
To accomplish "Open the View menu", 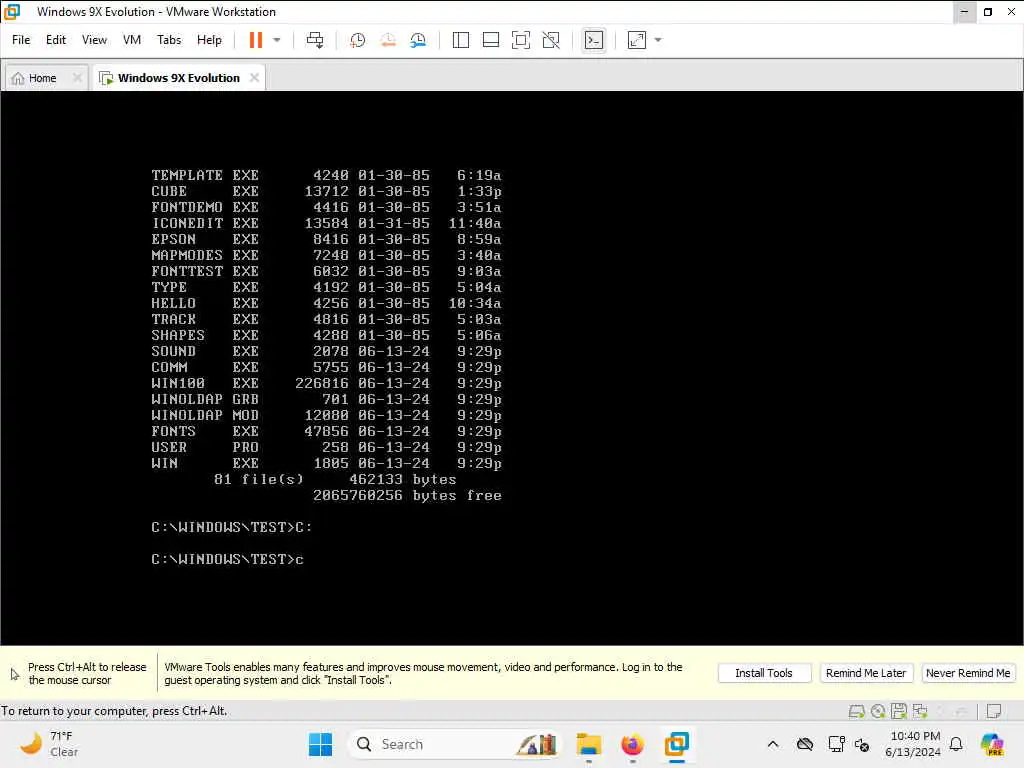I will click(94, 40).
